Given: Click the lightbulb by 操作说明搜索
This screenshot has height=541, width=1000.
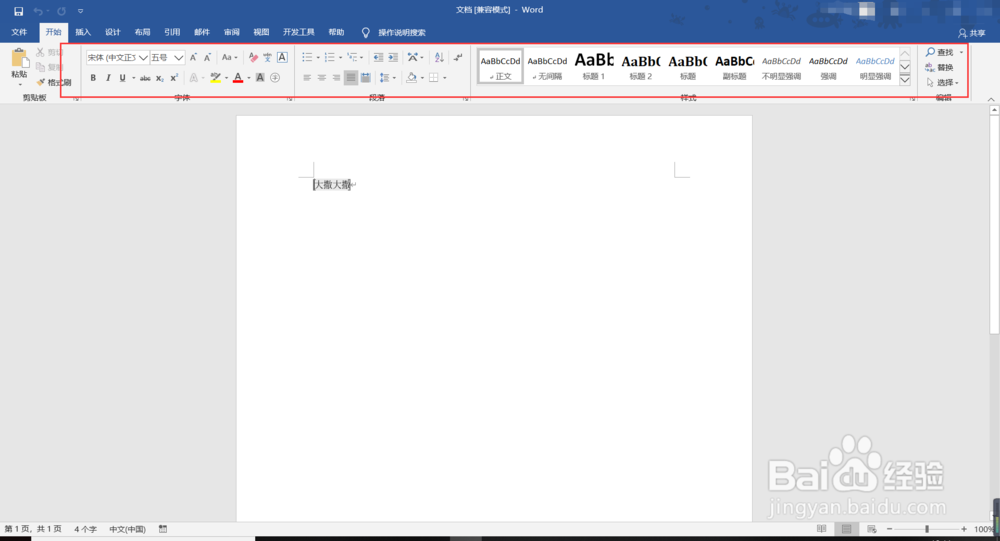Looking at the screenshot, I should tap(365, 33).
